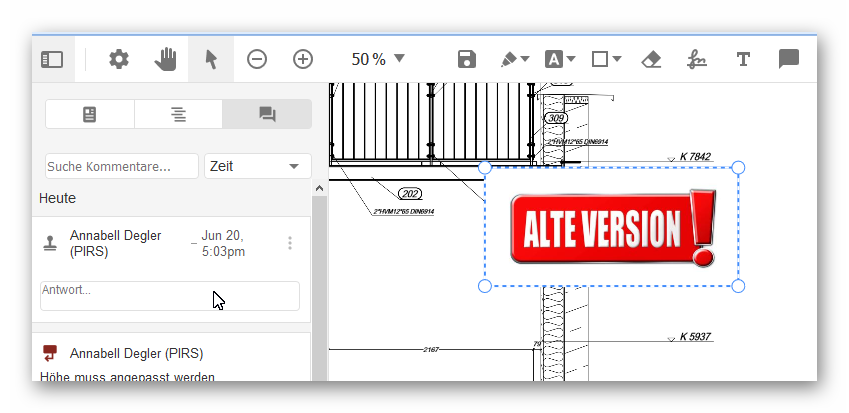Switch to the thumbnails panel tab
This screenshot has width=849, height=413.
pyautogui.click(x=90, y=115)
